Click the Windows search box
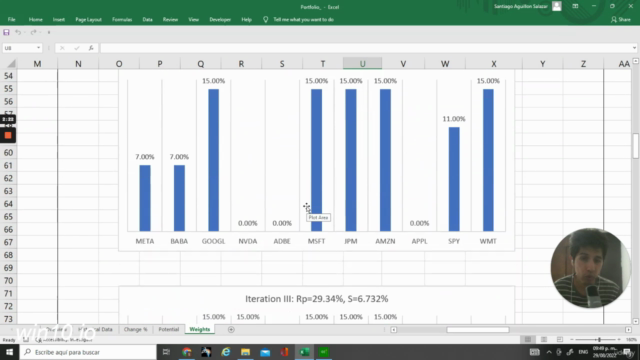The image size is (640, 360). point(88,352)
